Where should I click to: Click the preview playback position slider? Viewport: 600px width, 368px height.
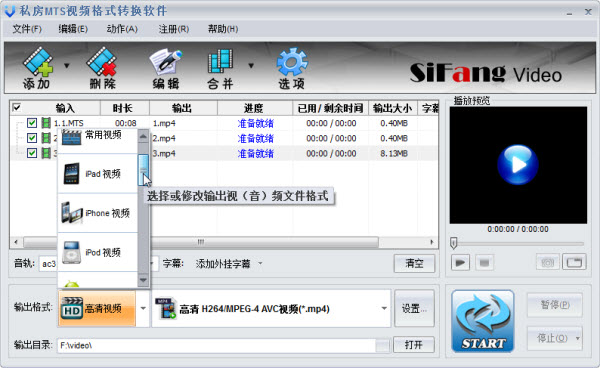[517, 243]
